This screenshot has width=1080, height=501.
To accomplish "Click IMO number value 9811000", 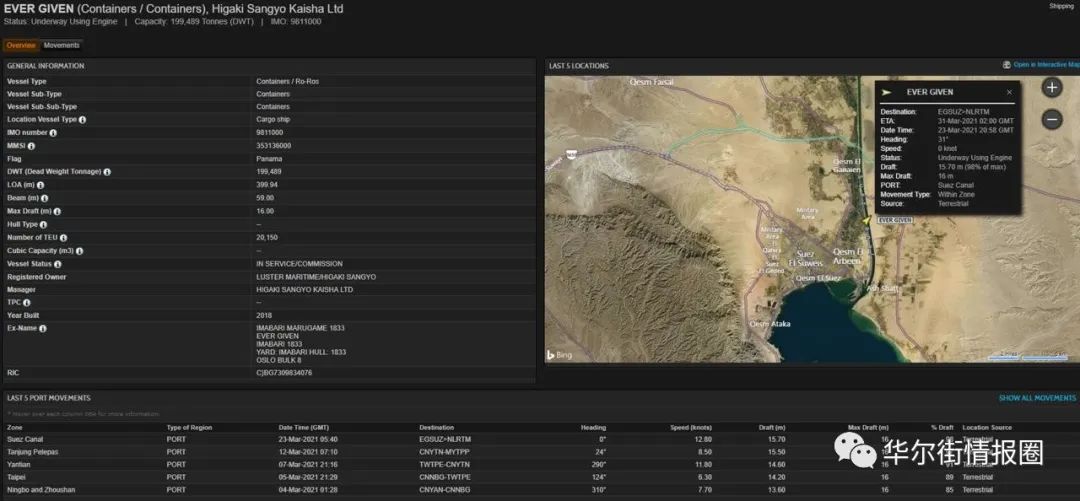I will point(269,133).
